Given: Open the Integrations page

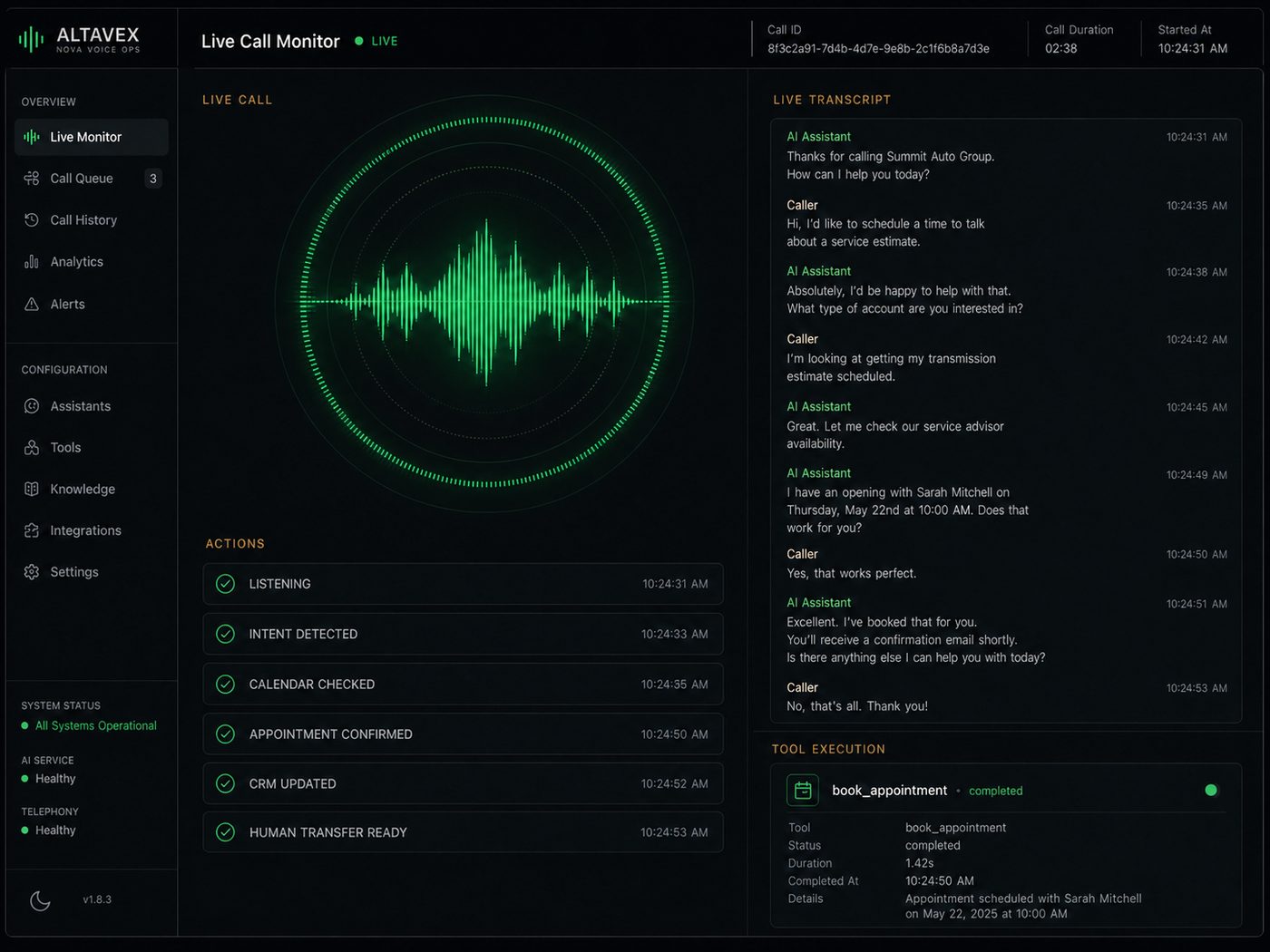Looking at the screenshot, I should [92, 530].
